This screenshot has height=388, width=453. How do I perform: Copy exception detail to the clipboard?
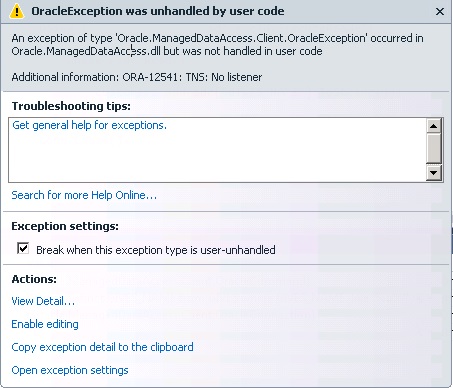(x=102, y=347)
